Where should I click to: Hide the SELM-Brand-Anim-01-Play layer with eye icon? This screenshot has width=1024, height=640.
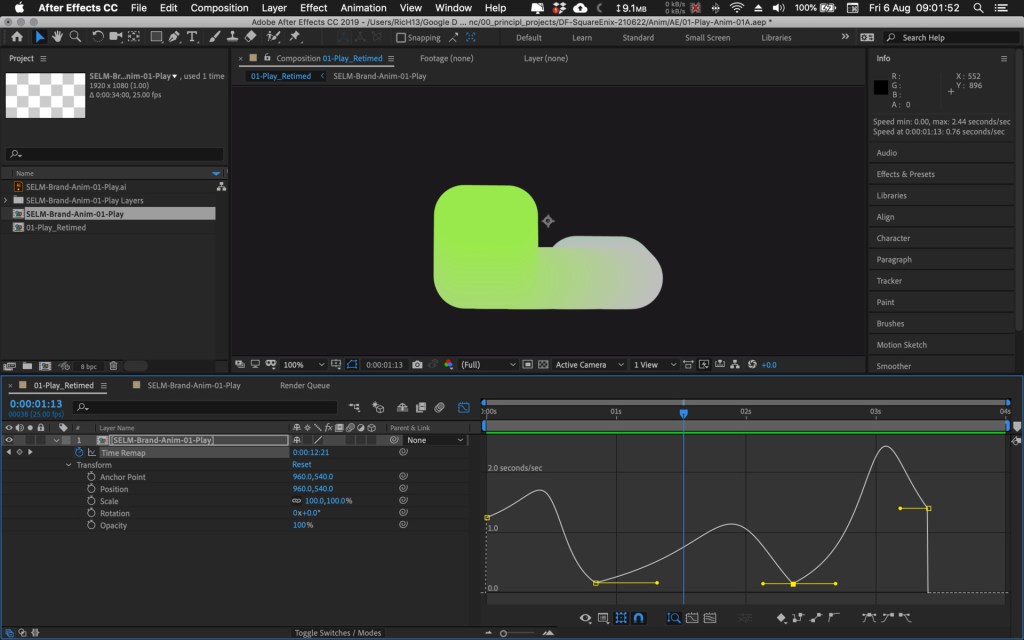9,440
